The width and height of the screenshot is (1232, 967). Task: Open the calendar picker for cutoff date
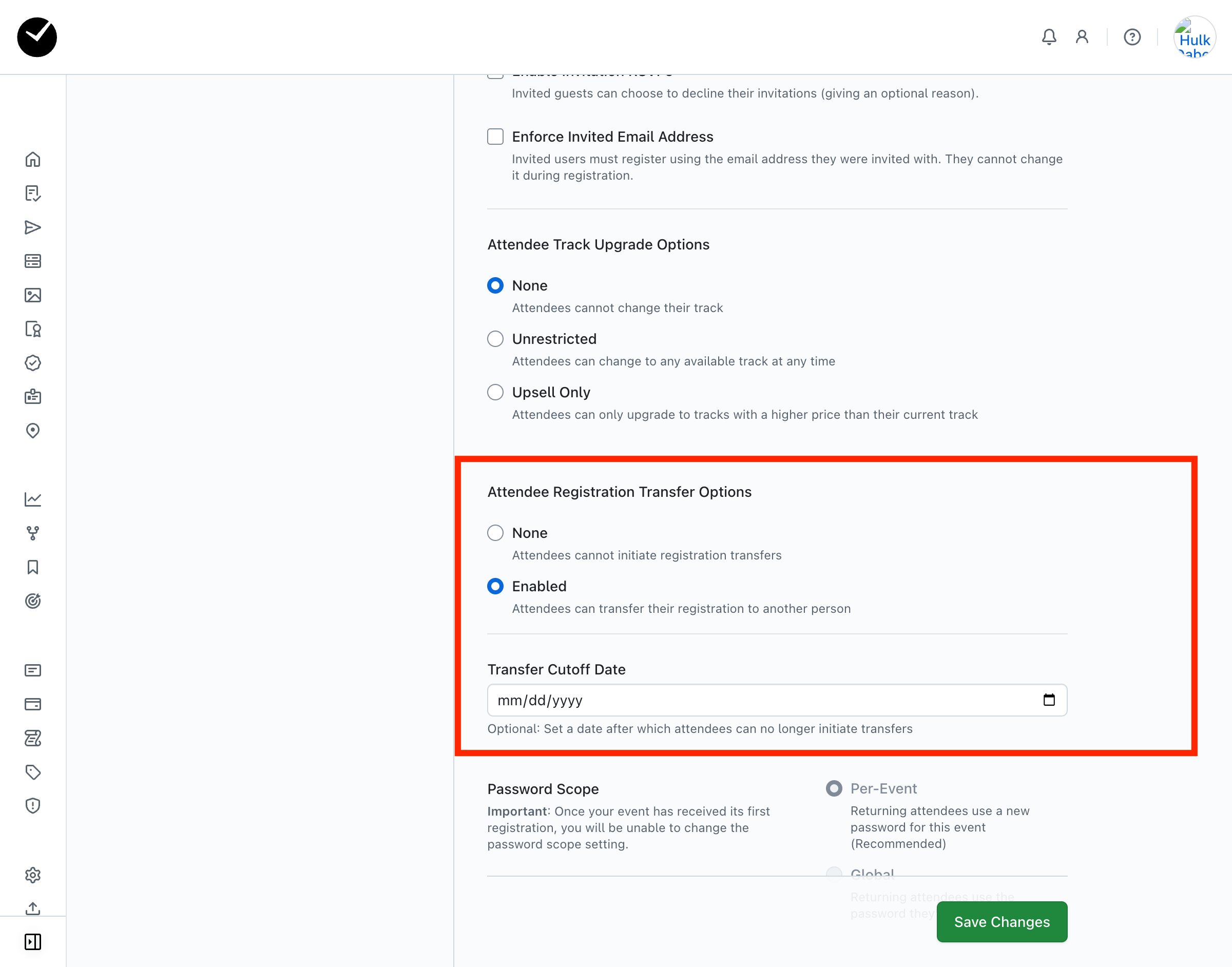1049,700
